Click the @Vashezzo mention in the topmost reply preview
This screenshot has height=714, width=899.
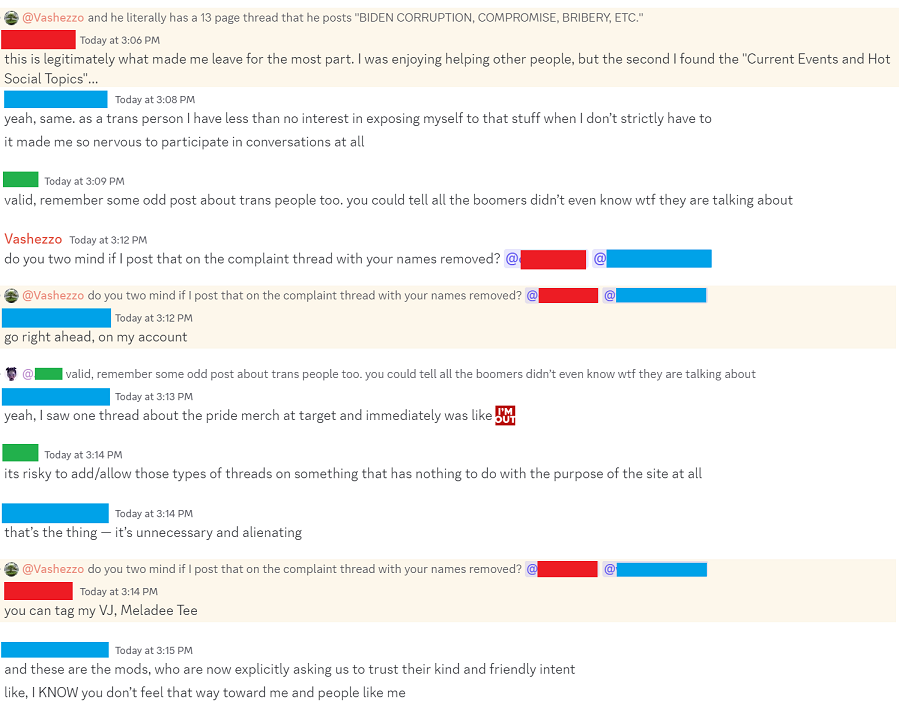(x=53, y=18)
